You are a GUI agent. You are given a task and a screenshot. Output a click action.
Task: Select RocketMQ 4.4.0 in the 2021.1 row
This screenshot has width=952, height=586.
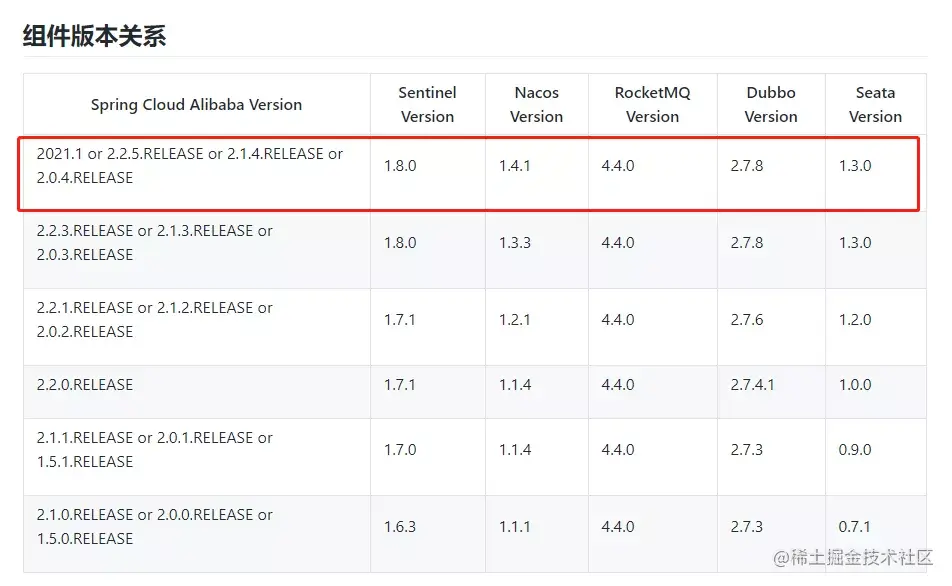[618, 166]
